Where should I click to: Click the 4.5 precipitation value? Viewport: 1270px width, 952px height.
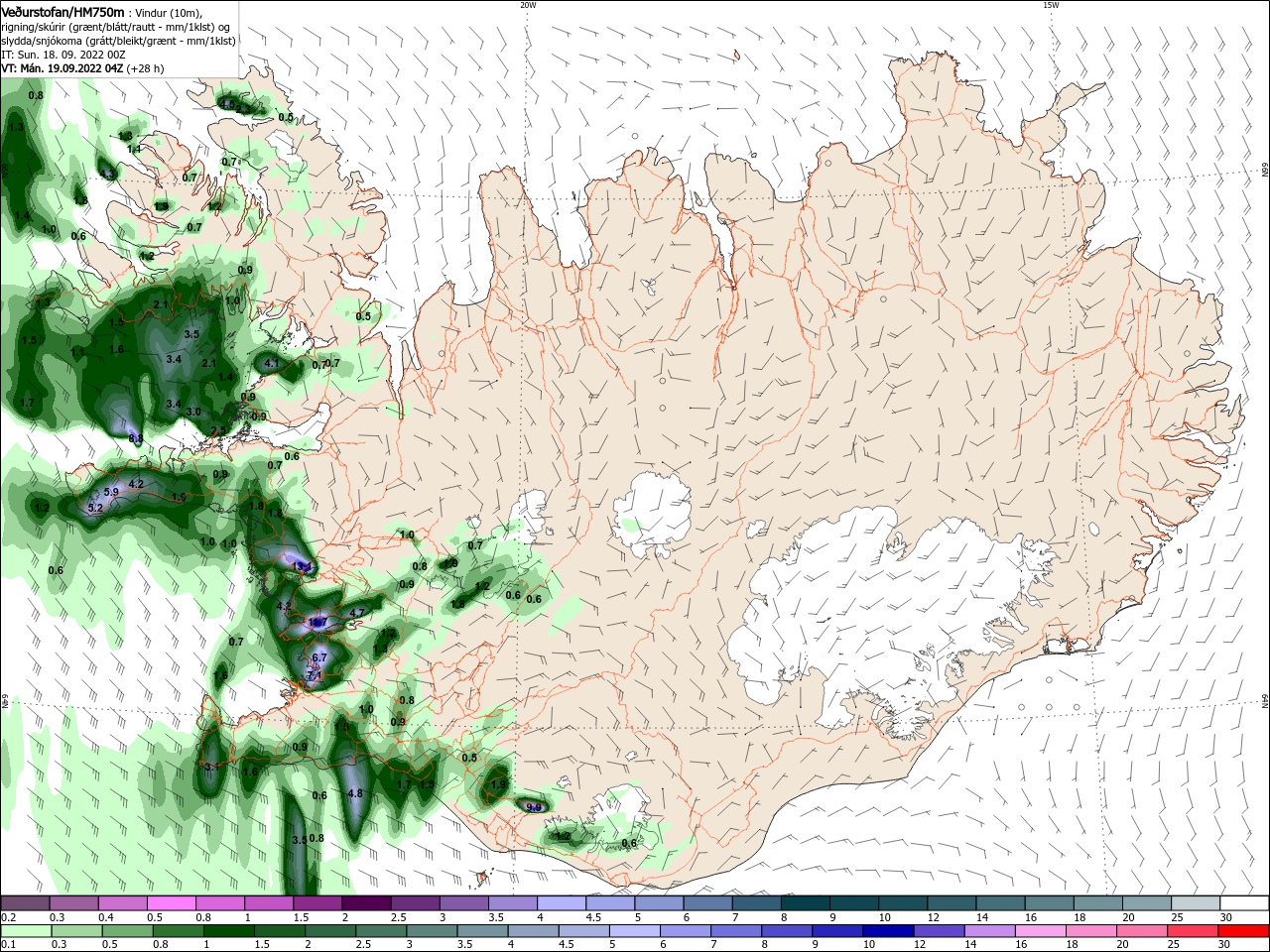[227, 103]
